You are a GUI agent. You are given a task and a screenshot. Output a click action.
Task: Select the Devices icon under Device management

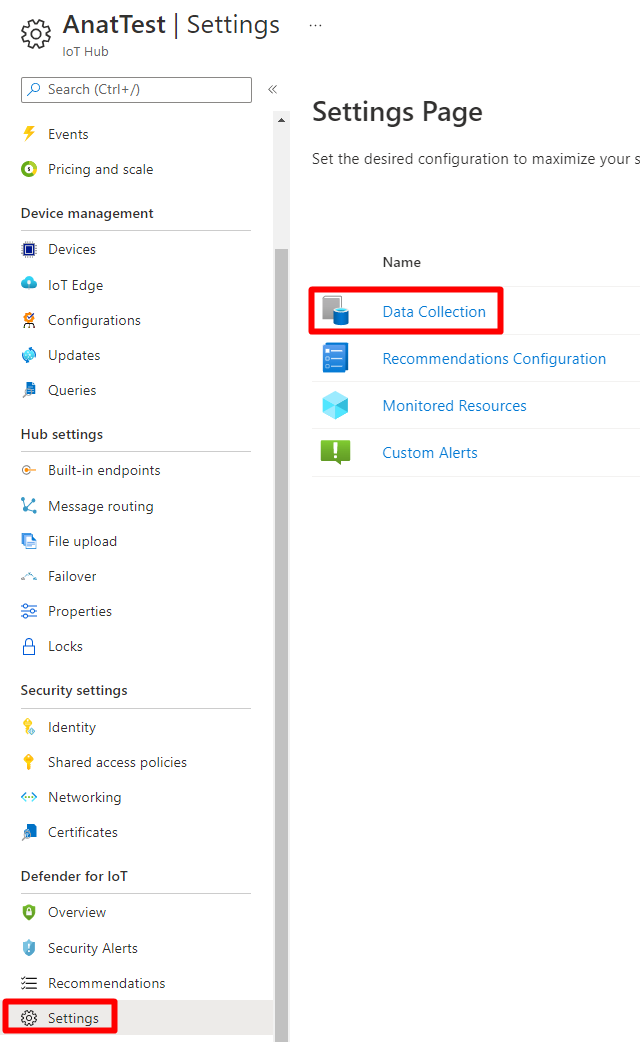[31, 249]
